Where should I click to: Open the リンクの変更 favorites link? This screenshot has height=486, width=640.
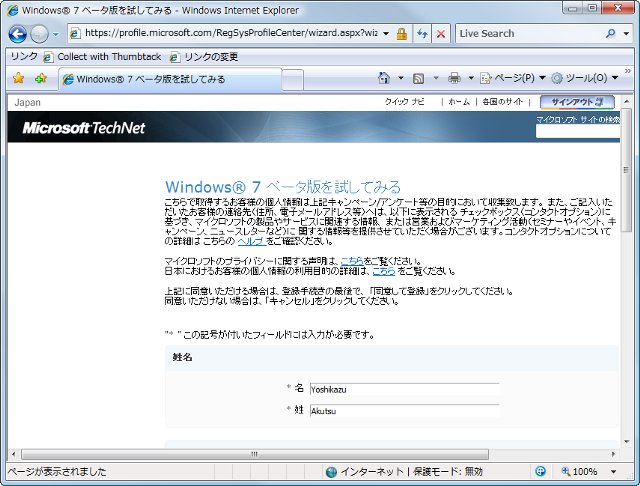coord(204,57)
